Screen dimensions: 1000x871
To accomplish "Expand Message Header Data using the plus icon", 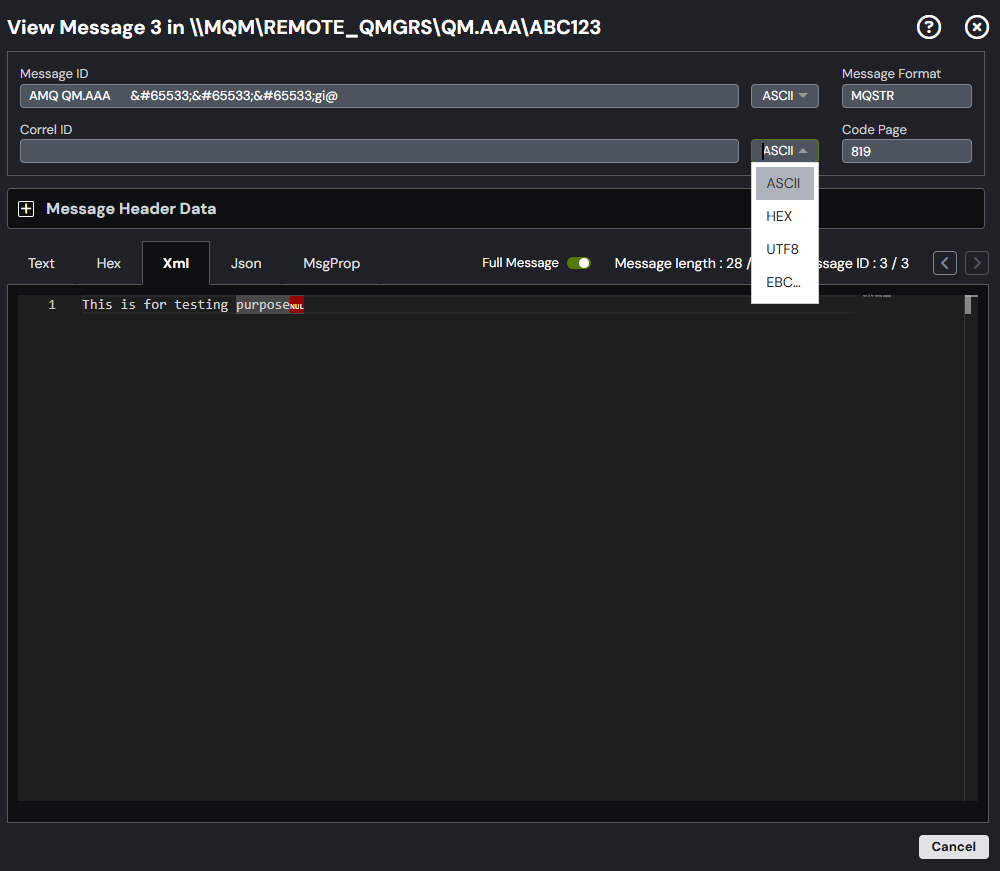I will pos(26,208).
